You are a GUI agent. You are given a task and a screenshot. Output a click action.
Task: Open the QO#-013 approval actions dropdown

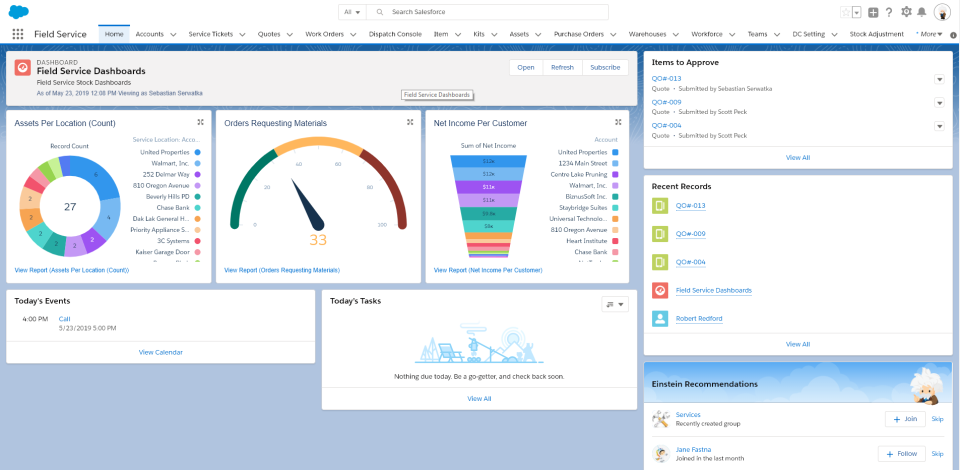coord(939,80)
